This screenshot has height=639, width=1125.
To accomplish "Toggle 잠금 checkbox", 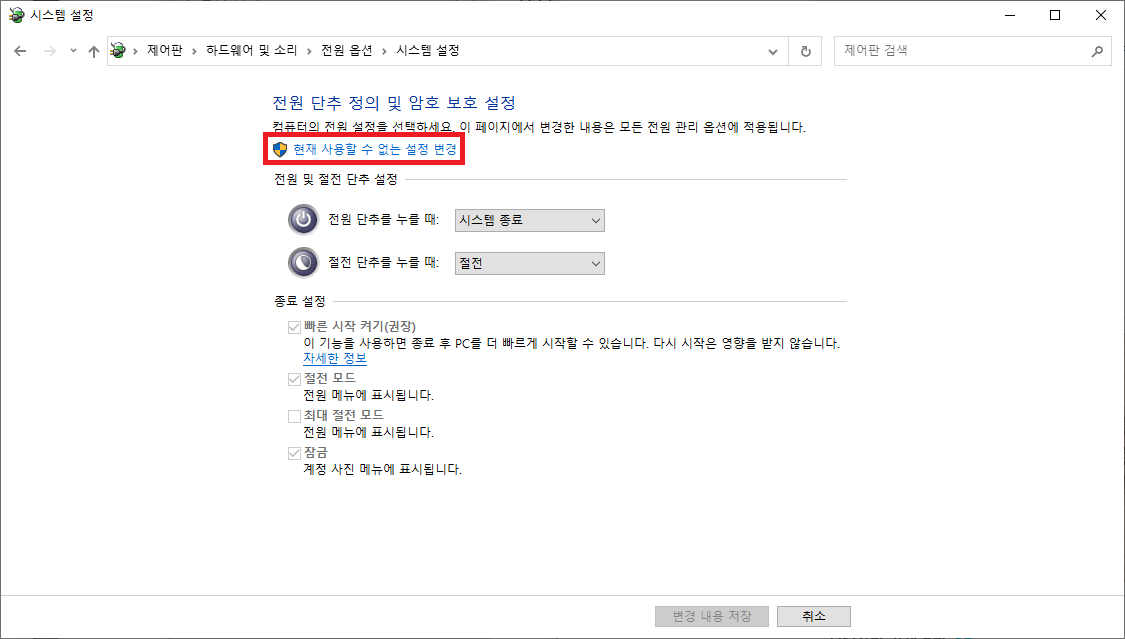I will 294,453.
